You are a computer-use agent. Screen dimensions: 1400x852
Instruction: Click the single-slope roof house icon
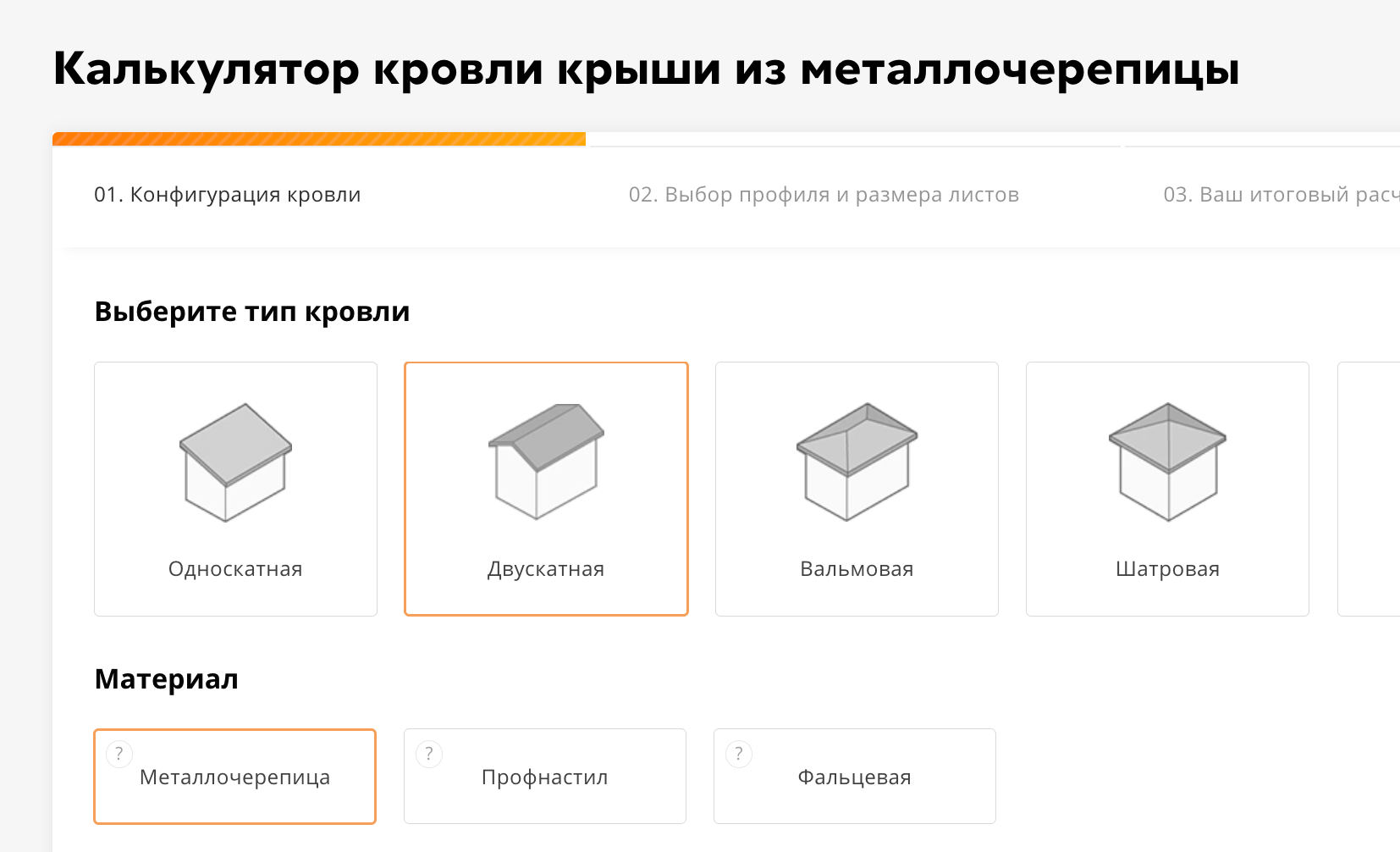coord(235,462)
